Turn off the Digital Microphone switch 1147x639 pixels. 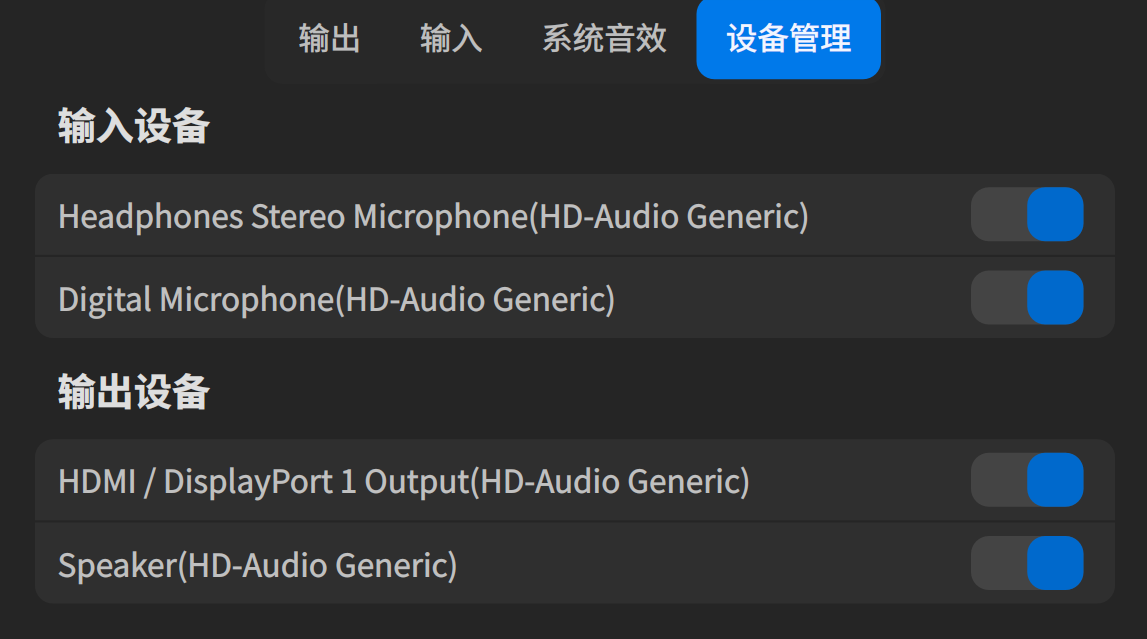pyautogui.click(x=1027, y=298)
